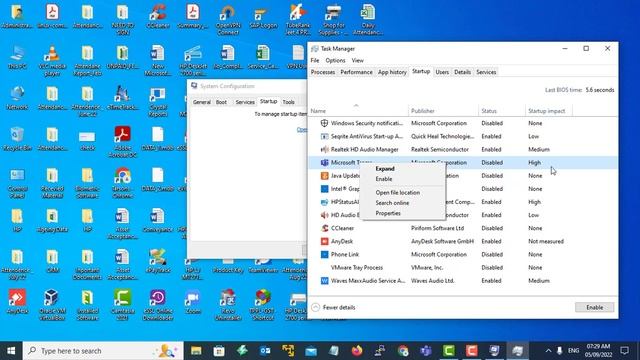The image size is (640, 360).
Task: Switch to the Users tab
Action: 442,72
